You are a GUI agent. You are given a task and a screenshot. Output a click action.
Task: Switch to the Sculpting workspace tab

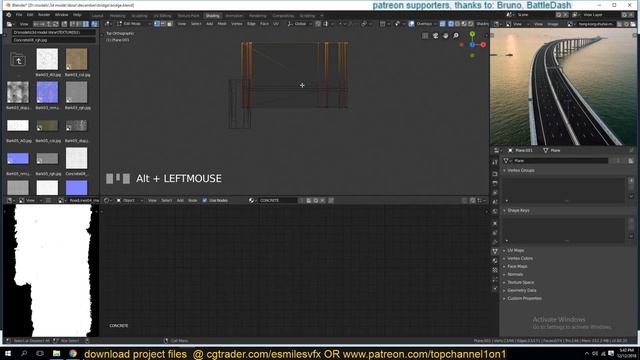point(139,16)
